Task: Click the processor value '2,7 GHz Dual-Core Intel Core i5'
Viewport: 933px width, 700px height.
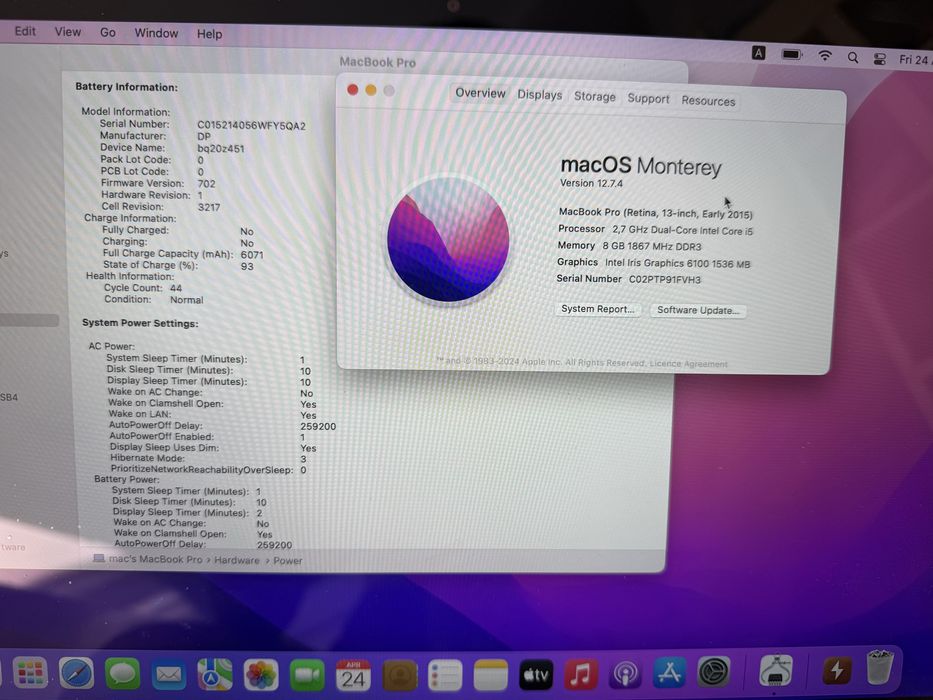Action: click(682, 230)
